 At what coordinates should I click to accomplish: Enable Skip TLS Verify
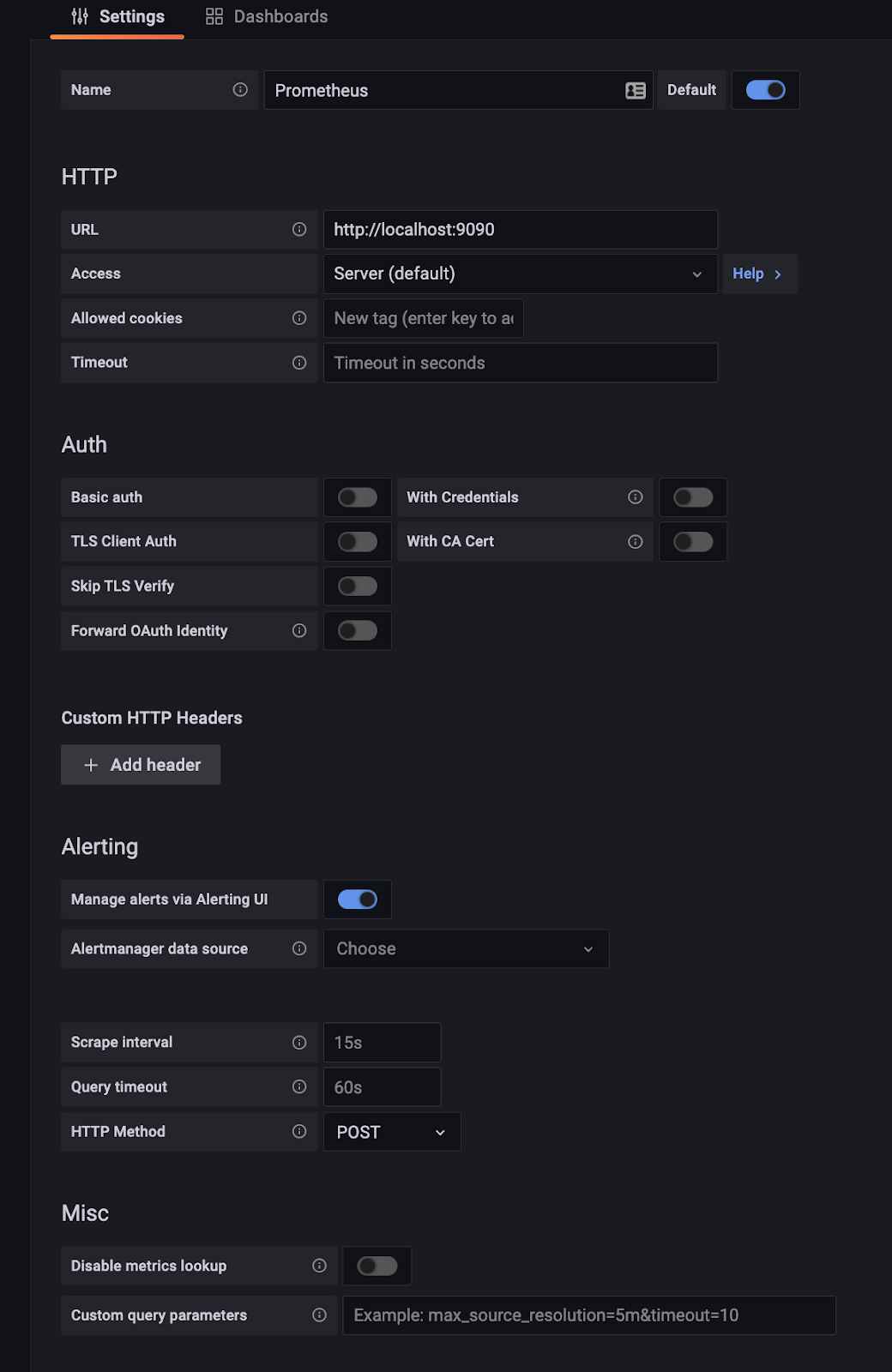coord(358,587)
